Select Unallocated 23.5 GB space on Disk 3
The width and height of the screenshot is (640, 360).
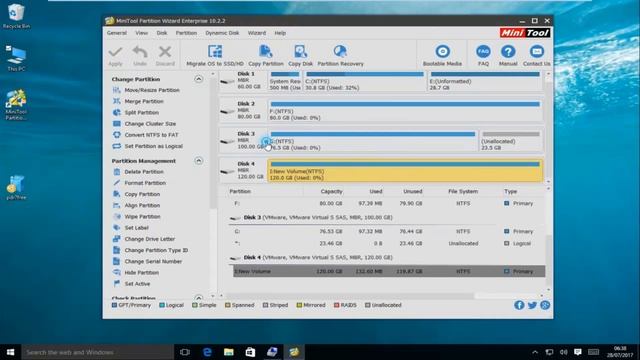pos(511,141)
